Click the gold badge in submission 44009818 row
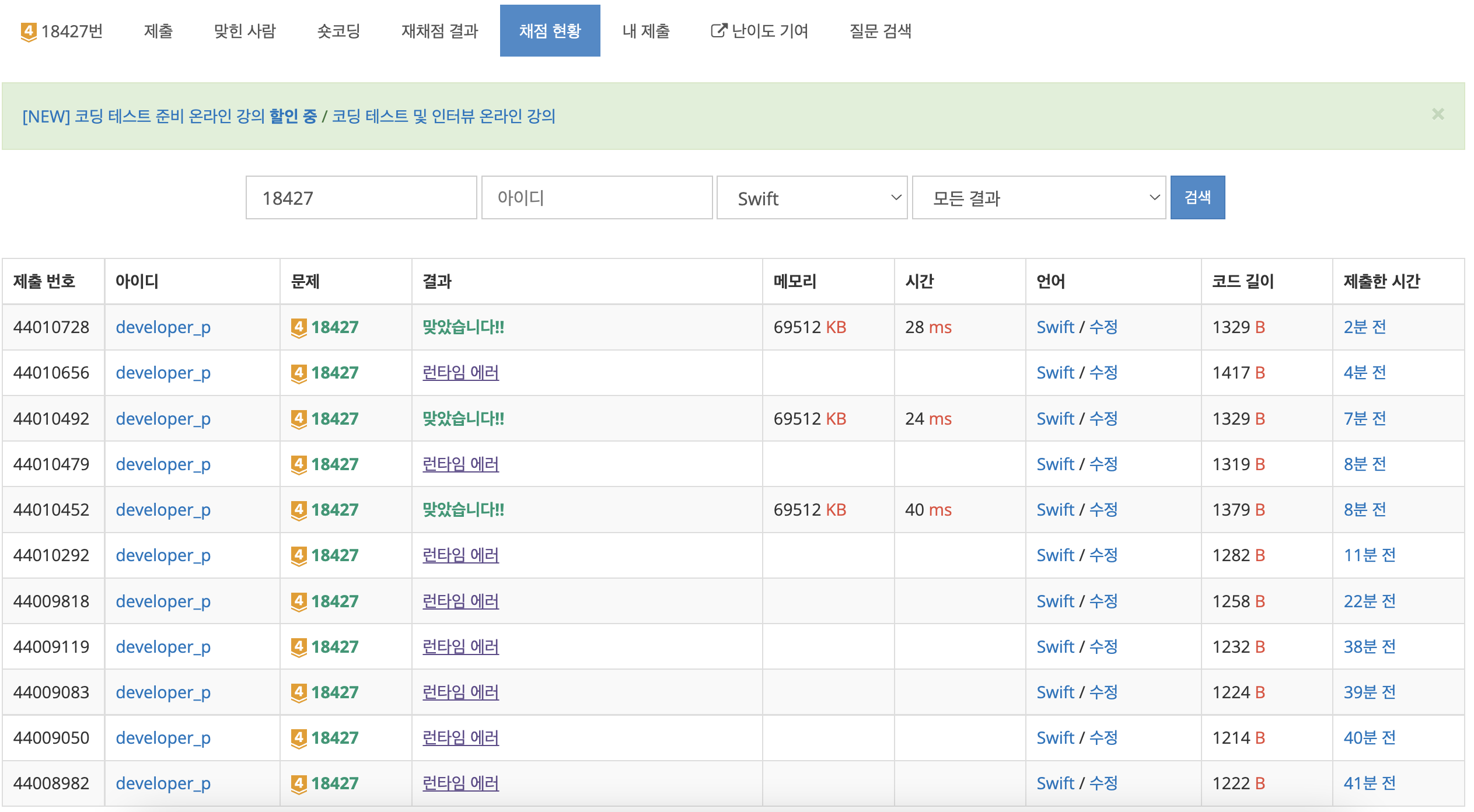 click(x=299, y=601)
